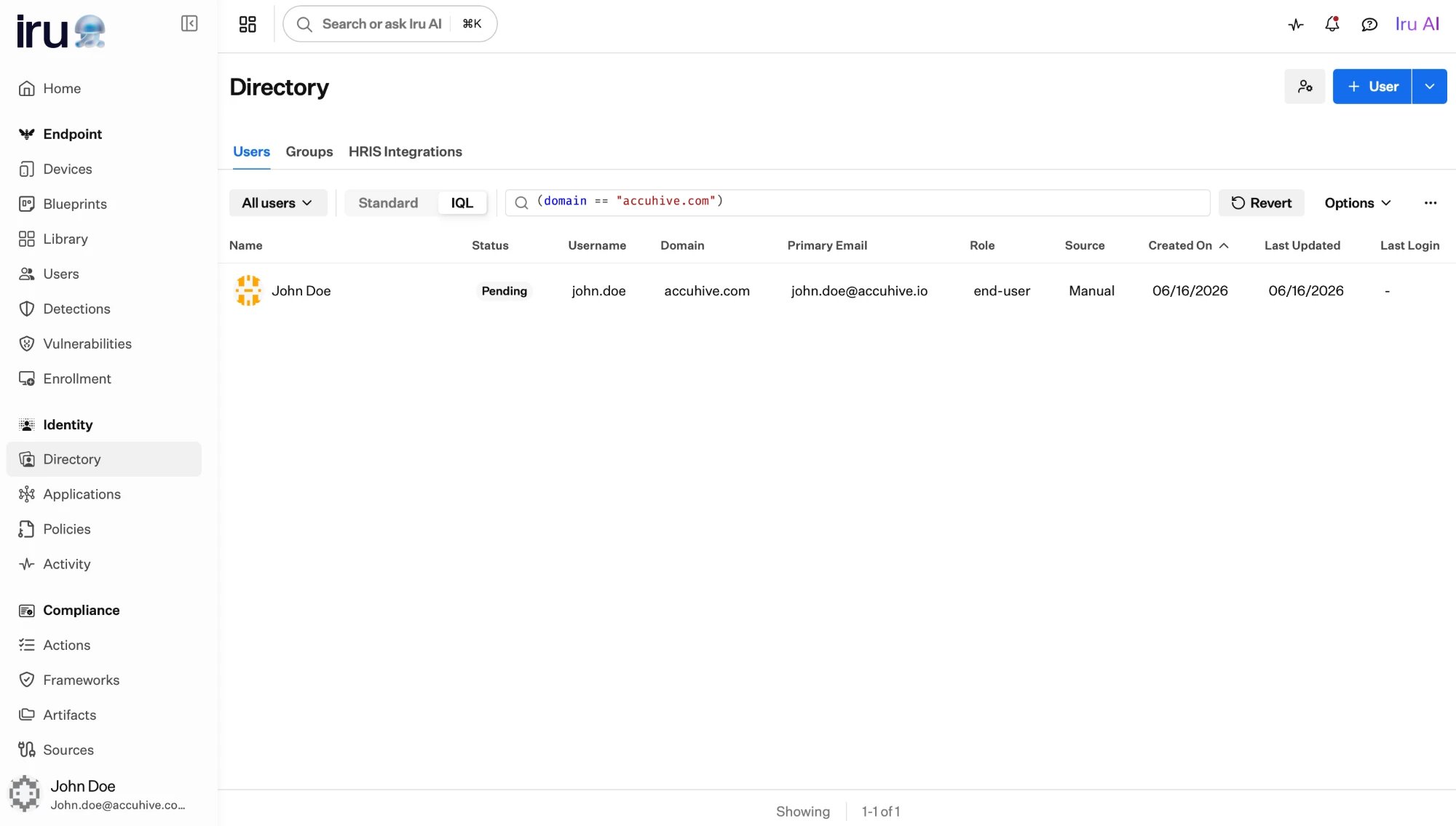1456x826 pixels.
Task: Open Detections in the sidebar
Action: pos(104,309)
